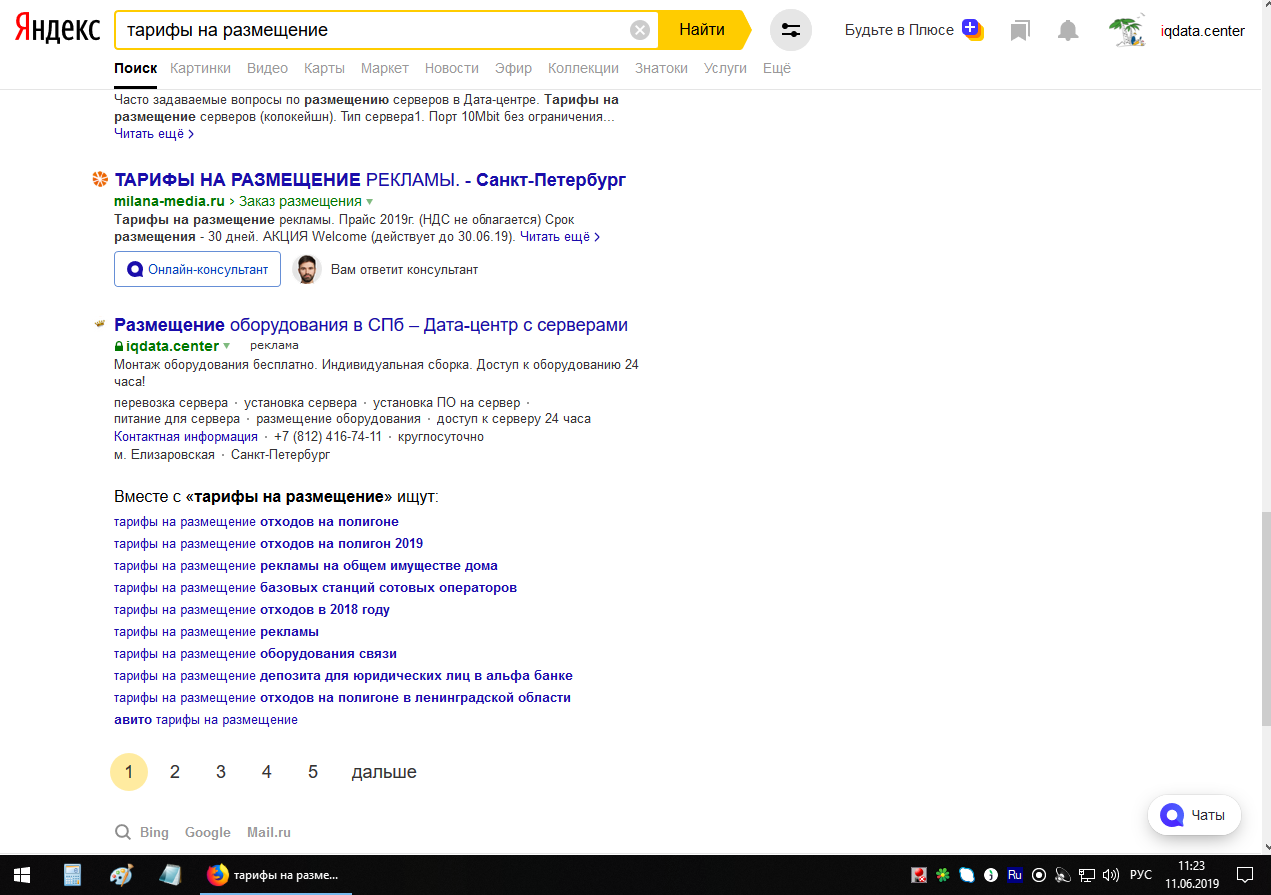Image resolution: width=1271 pixels, height=895 pixels.
Task: Switch to the Коллекции tab
Action: click(x=584, y=68)
